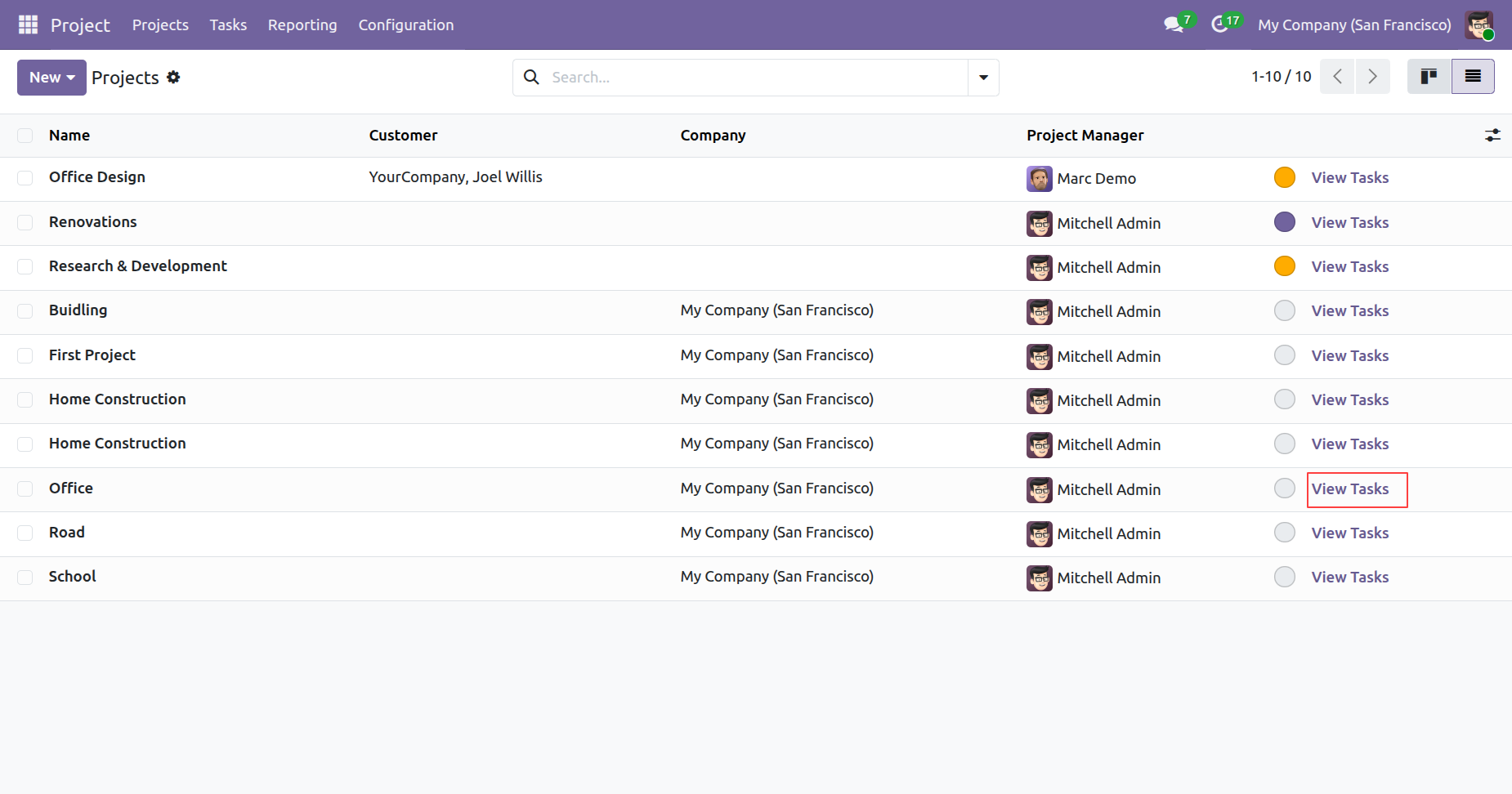The height and width of the screenshot is (794, 1512).
Task: Click the search magnifier icon
Action: tap(531, 77)
